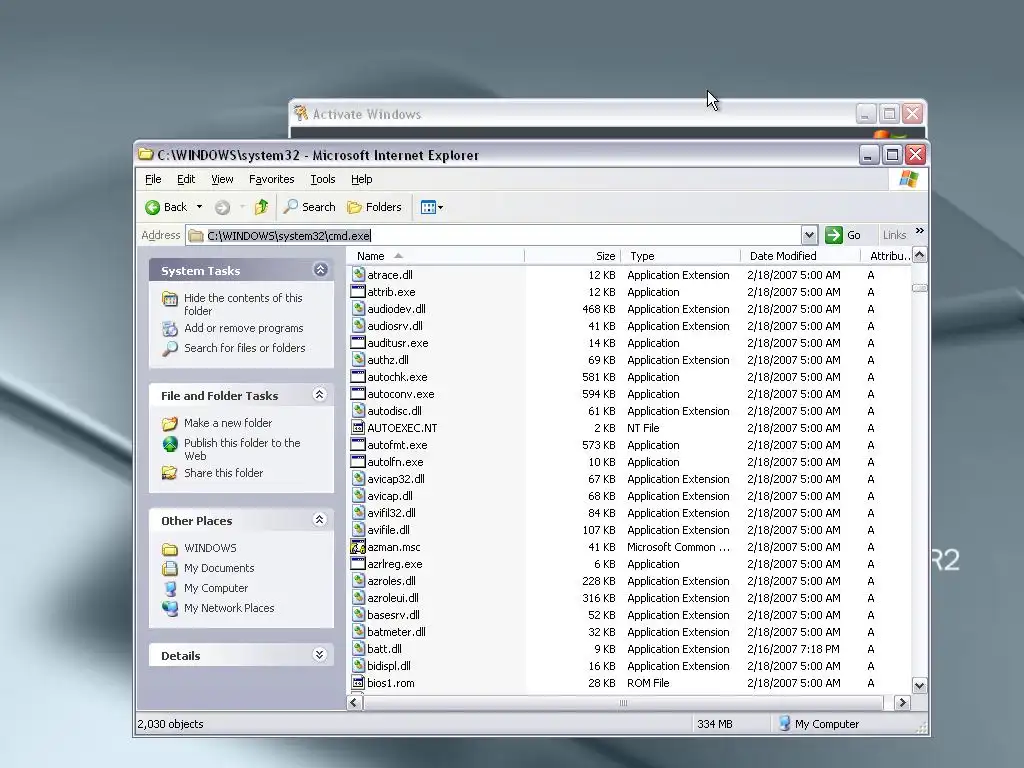Select the authz.dll file icon
Screen dimensions: 1024x768
pos(358,360)
